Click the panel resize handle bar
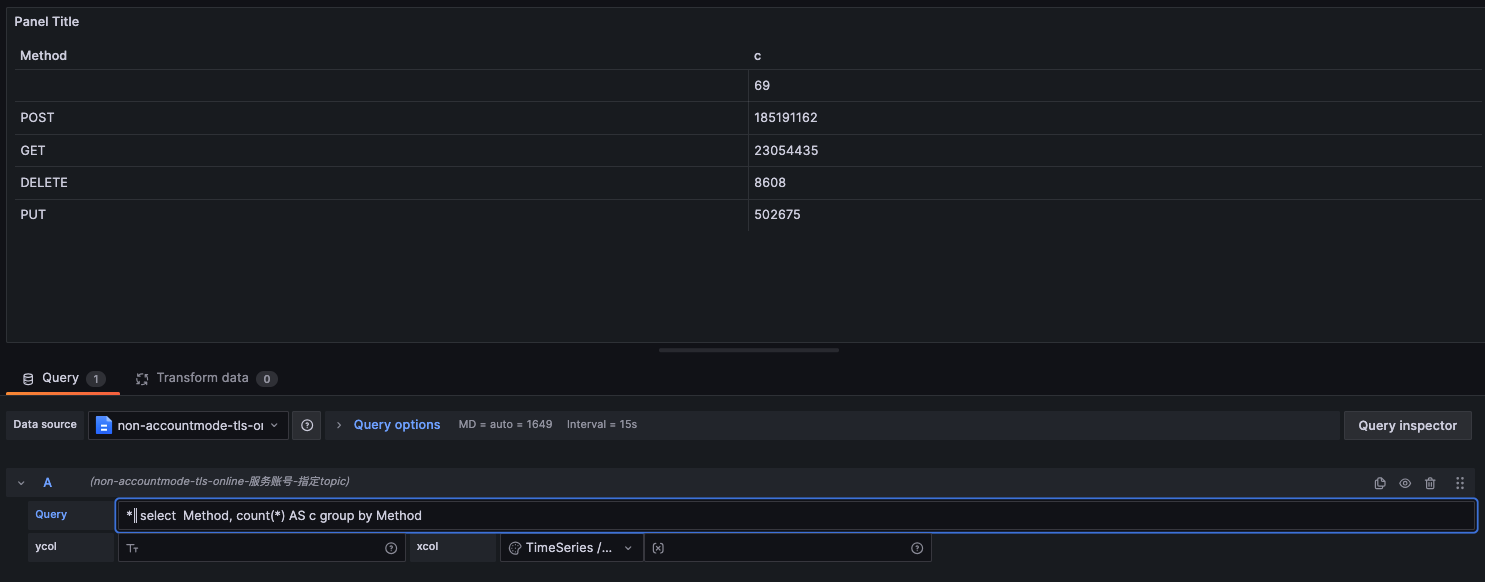This screenshot has height=582, width=1485. pyautogui.click(x=749, y=350)
